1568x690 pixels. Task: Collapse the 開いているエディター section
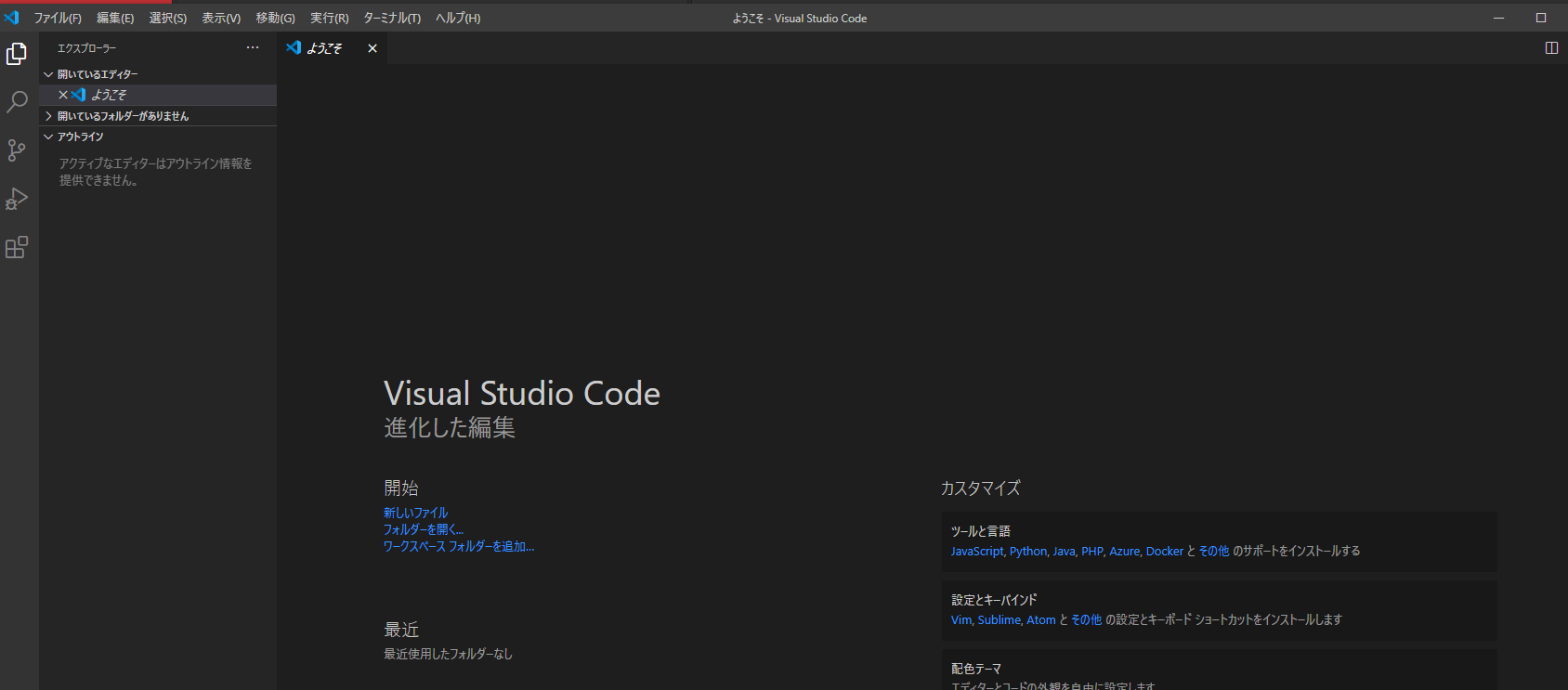pyautogui.click(x=158, y=74)
